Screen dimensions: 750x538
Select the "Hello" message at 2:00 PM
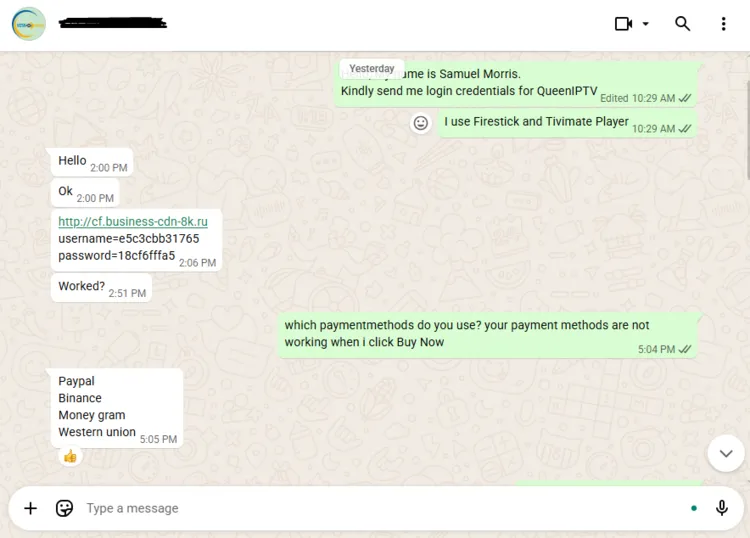[92, 162]
